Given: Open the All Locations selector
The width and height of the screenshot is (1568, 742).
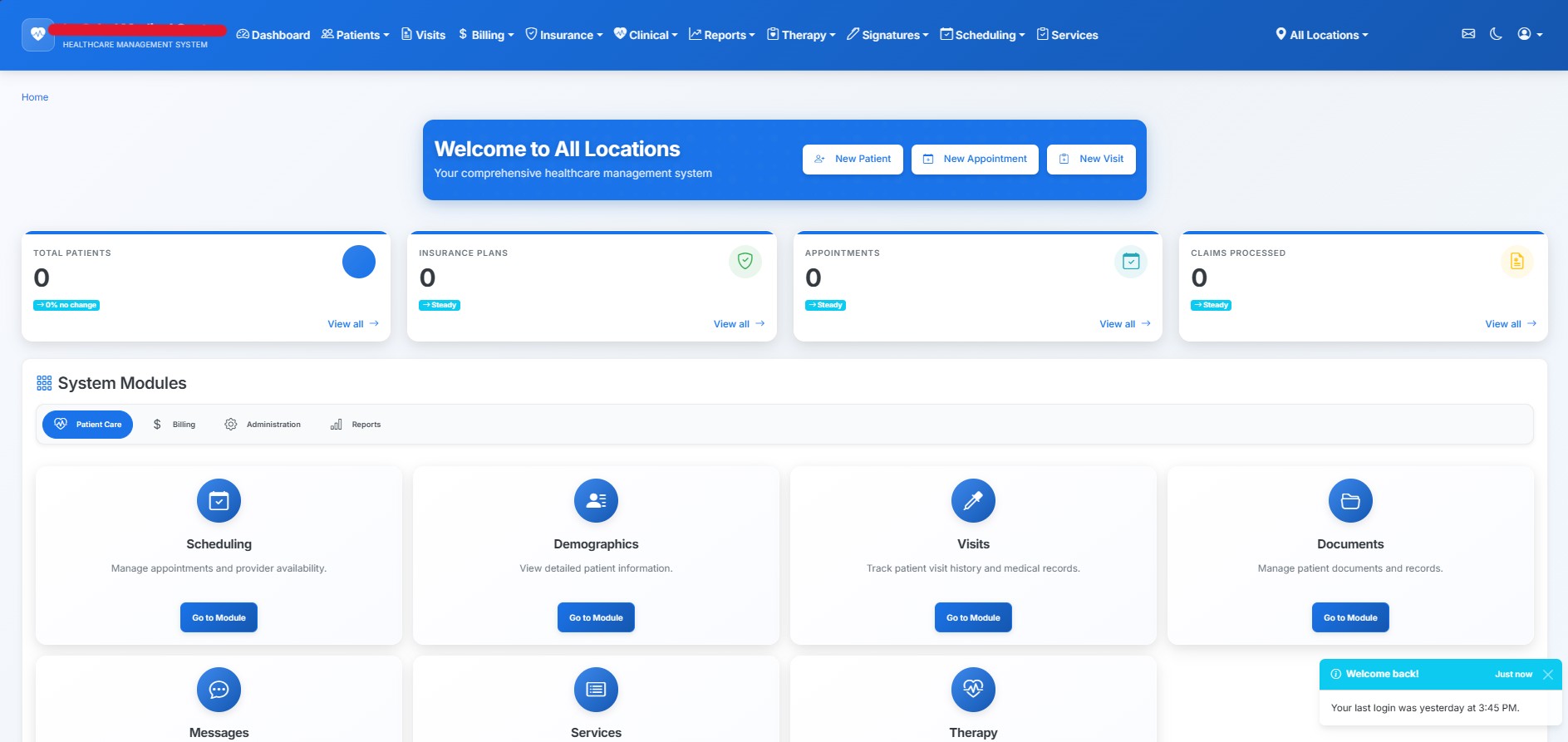Looking at the screenshot, I should [x=1321, y=35].
